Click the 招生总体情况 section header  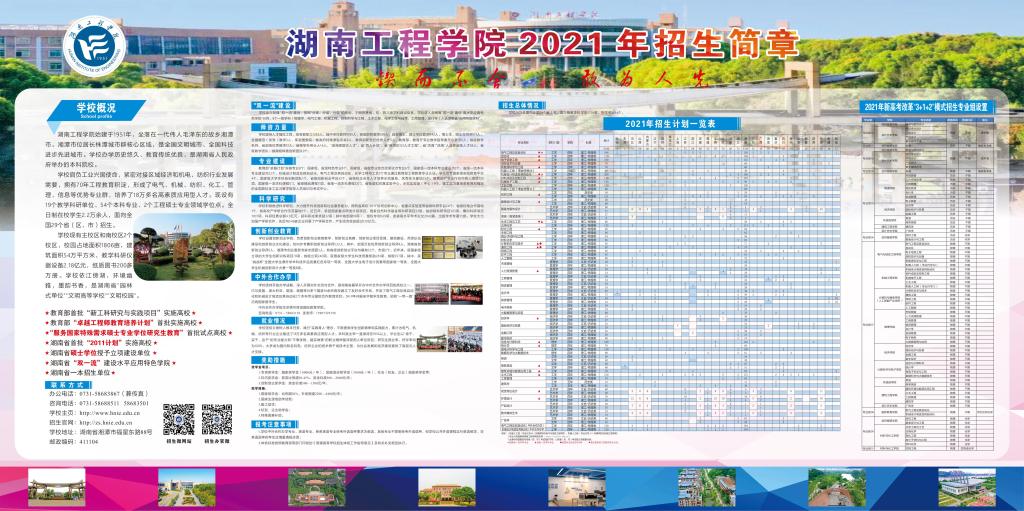[x=521, y=104]
